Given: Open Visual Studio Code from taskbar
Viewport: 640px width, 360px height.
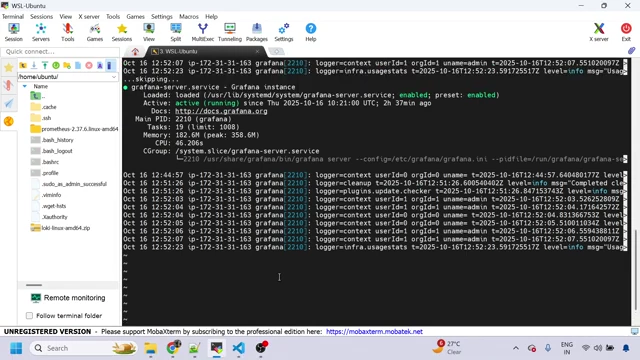Looking at the screenshot, I should pos(238,348).
